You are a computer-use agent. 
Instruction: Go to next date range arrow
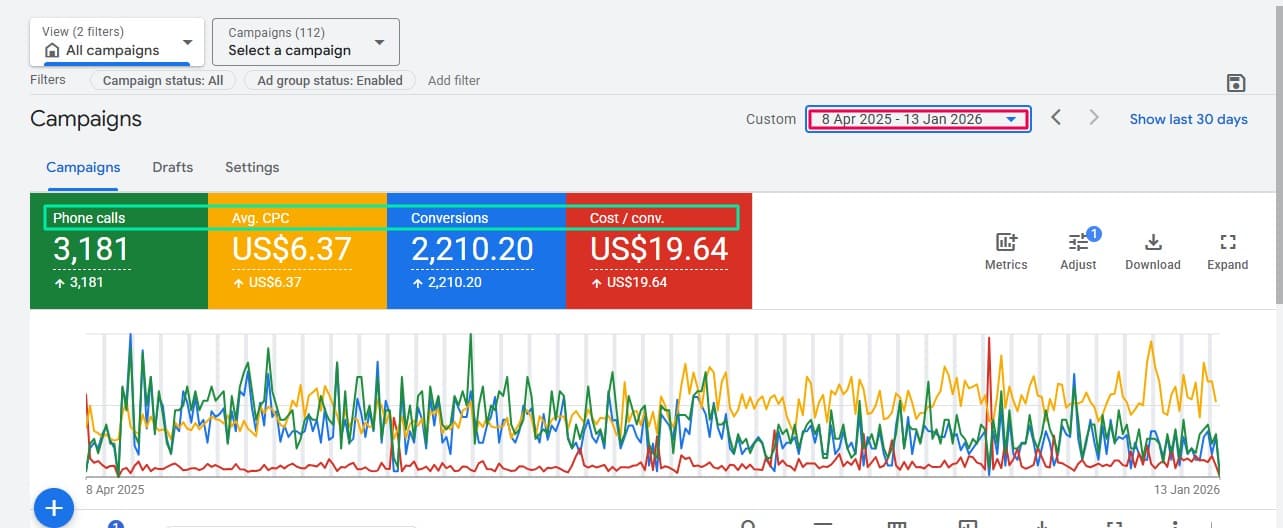1094,118
